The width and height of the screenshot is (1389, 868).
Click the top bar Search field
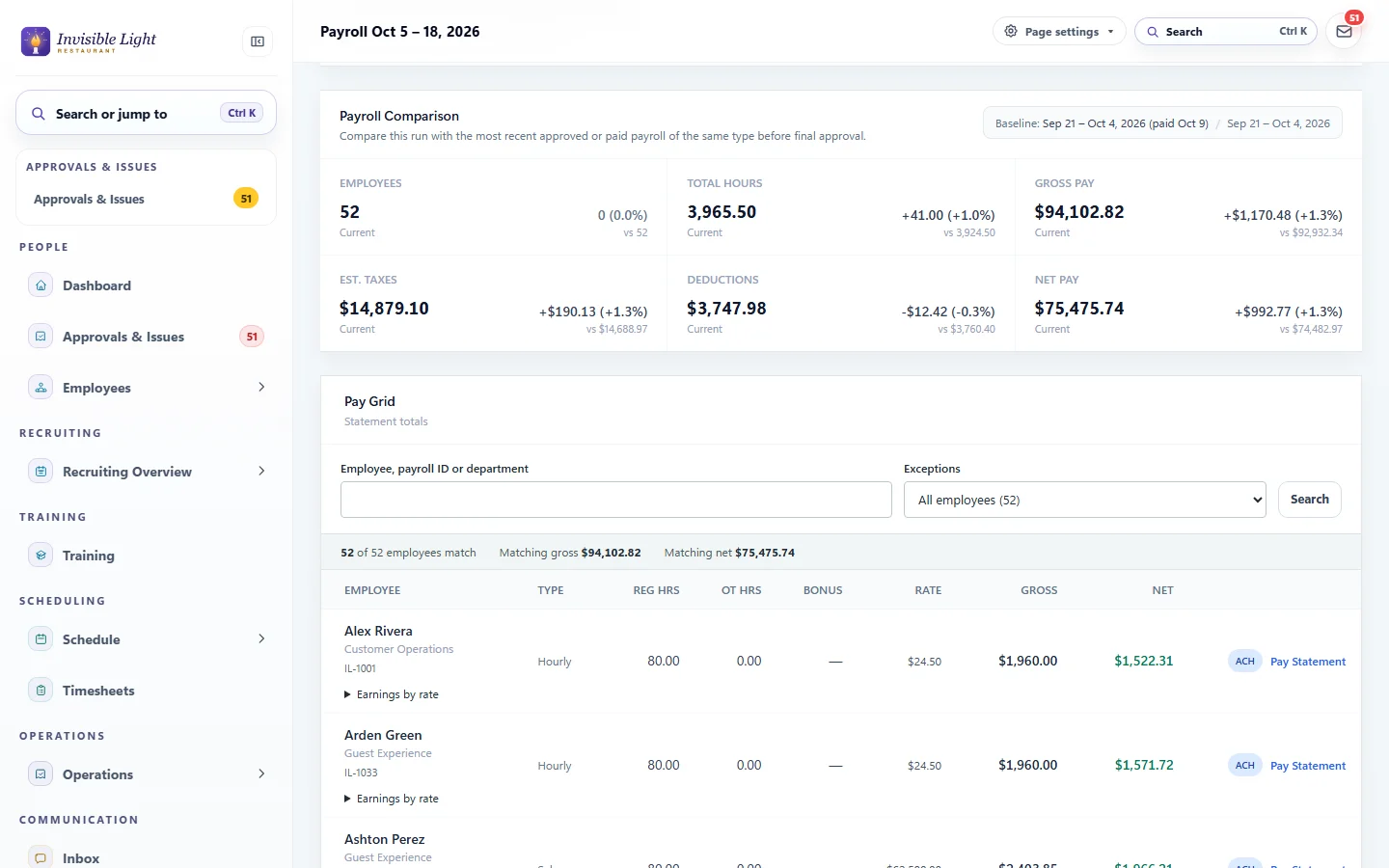click(1226, 32)
